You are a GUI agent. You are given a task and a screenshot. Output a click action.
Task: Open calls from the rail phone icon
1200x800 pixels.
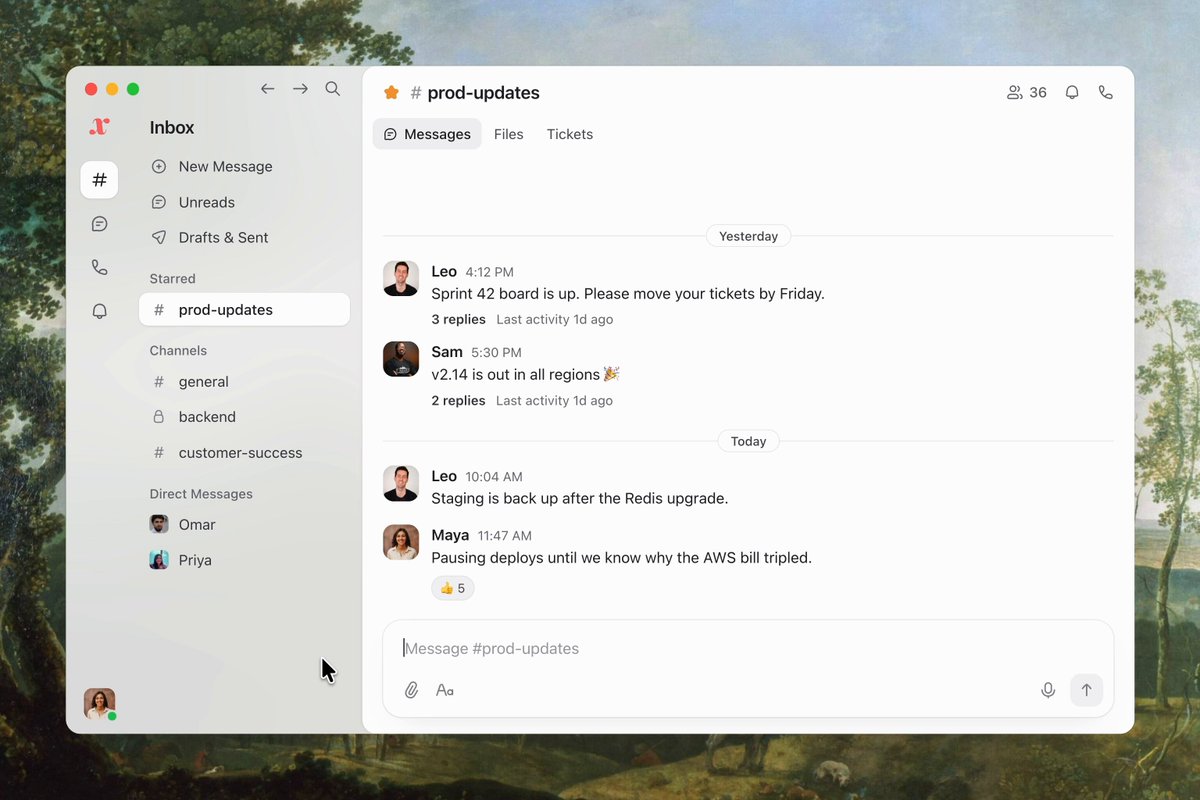[x=99, y=267]
